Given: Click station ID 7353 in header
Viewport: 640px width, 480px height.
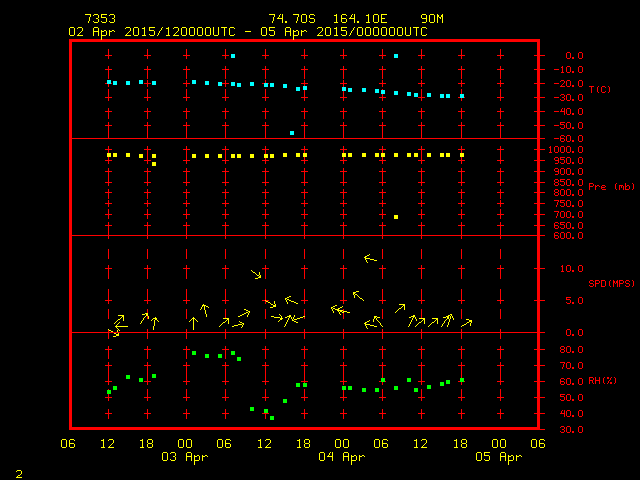Looking at the screenshot, I should click(99, 19).
